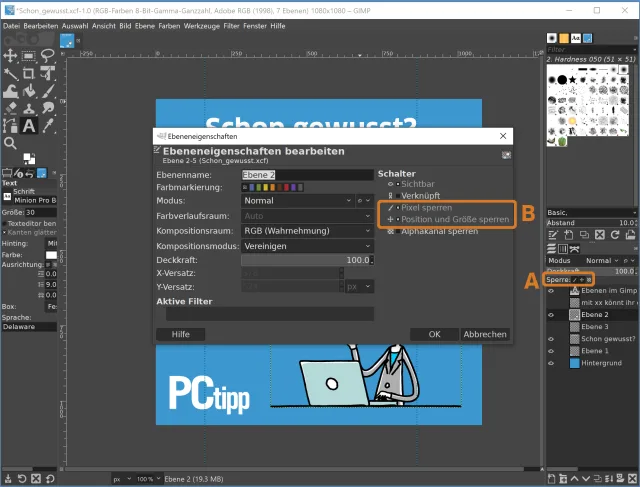Image resolution: width=640 pixels, height=487 pixels.
Task: Open status bar px unit dropdown
Action: [x=122, y=479]
